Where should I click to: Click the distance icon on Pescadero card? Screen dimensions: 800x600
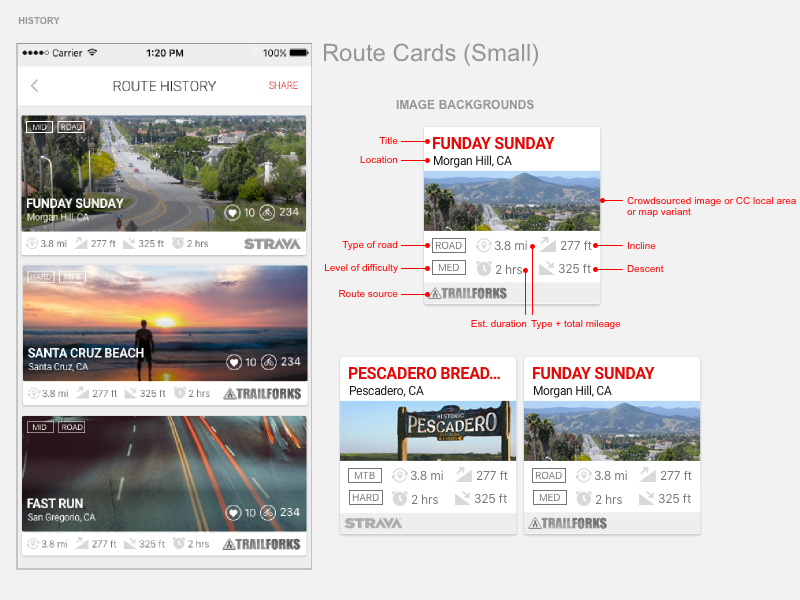[399, 476]
